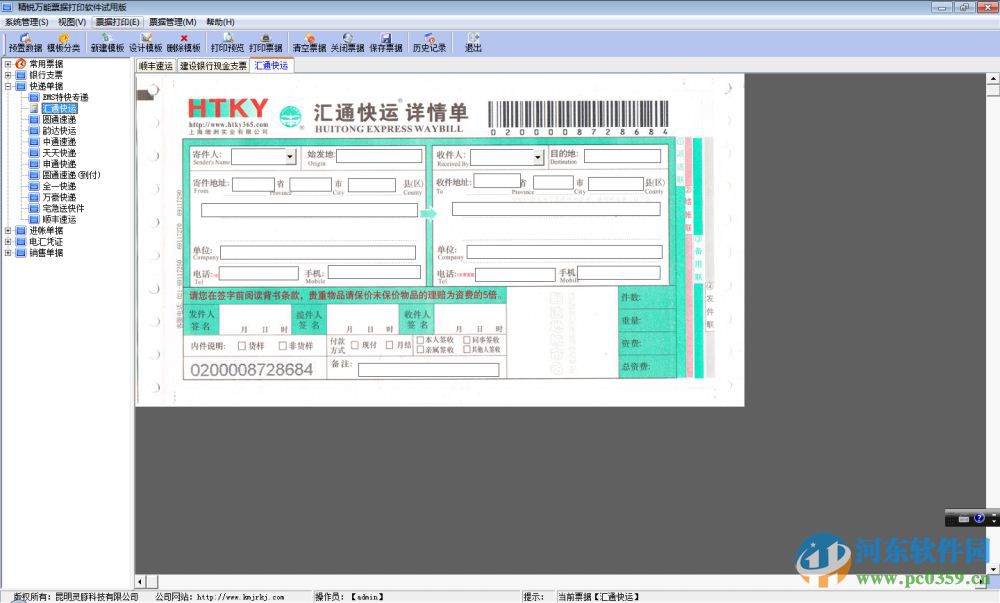Expand the 电汇凭证 tree node
Screen dimensions: 1000x603
coord(8,242)
